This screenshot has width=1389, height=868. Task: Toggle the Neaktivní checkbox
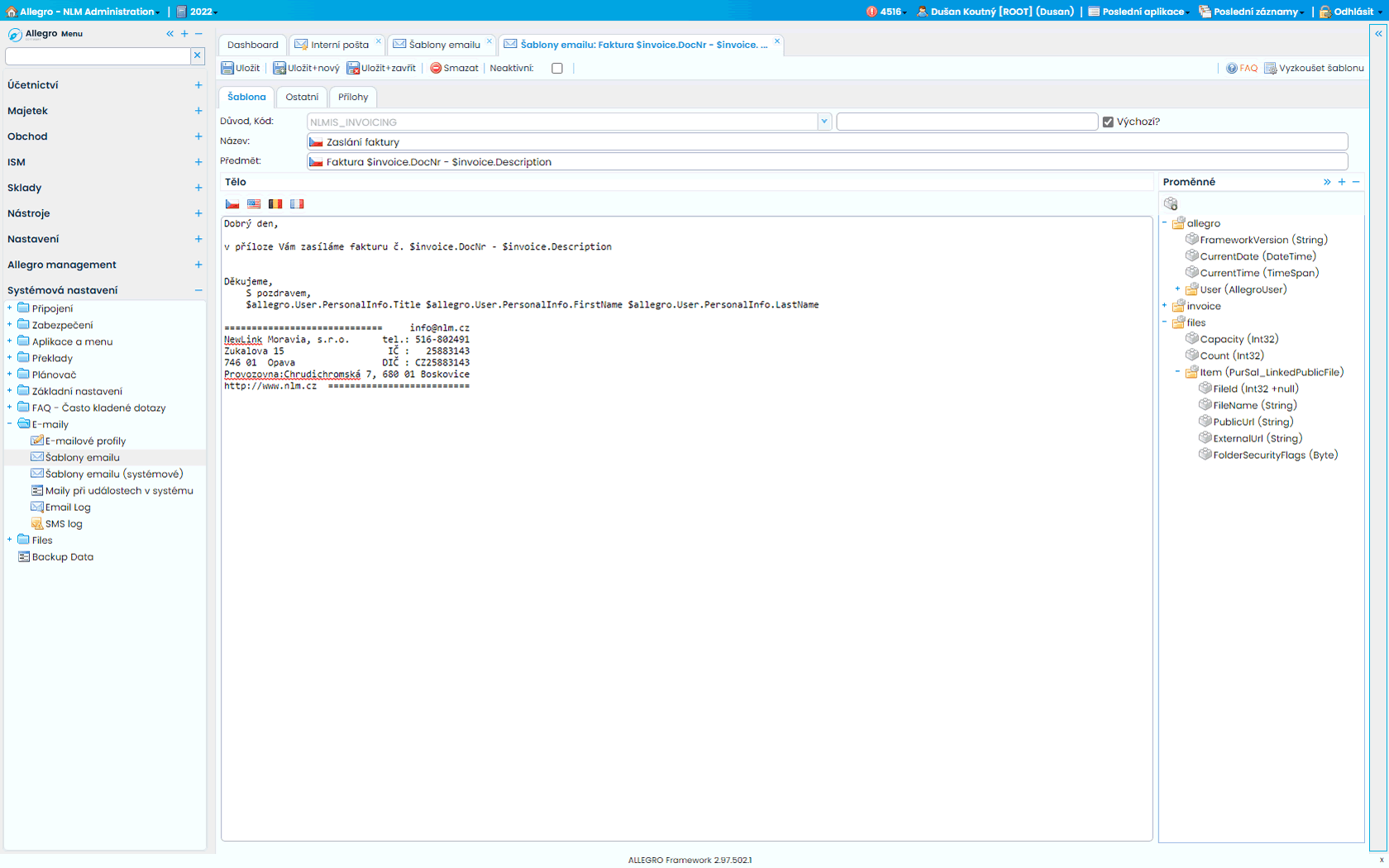coord(557,68)
